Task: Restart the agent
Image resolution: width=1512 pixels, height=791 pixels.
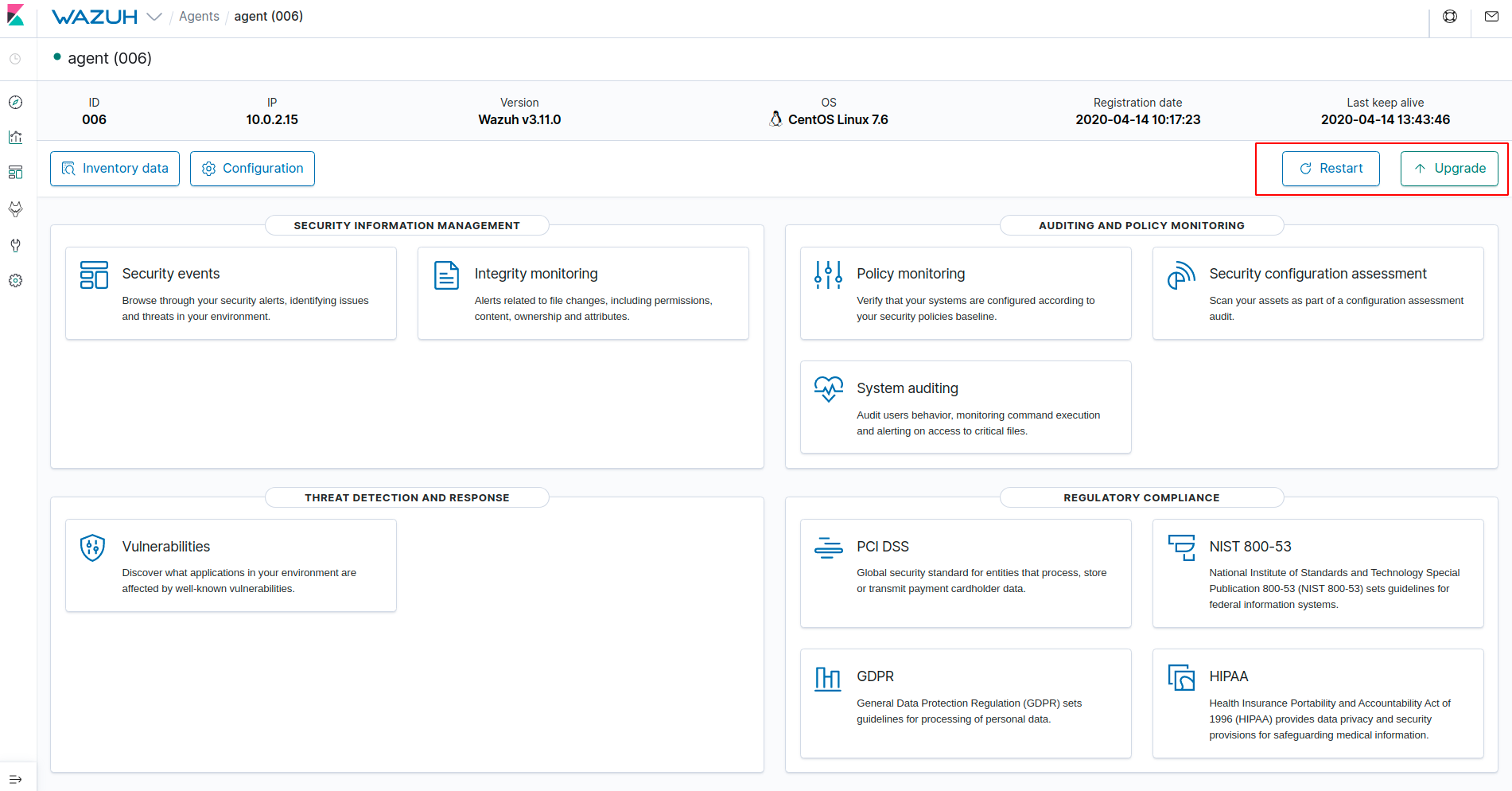Action: click(1331, 169)
